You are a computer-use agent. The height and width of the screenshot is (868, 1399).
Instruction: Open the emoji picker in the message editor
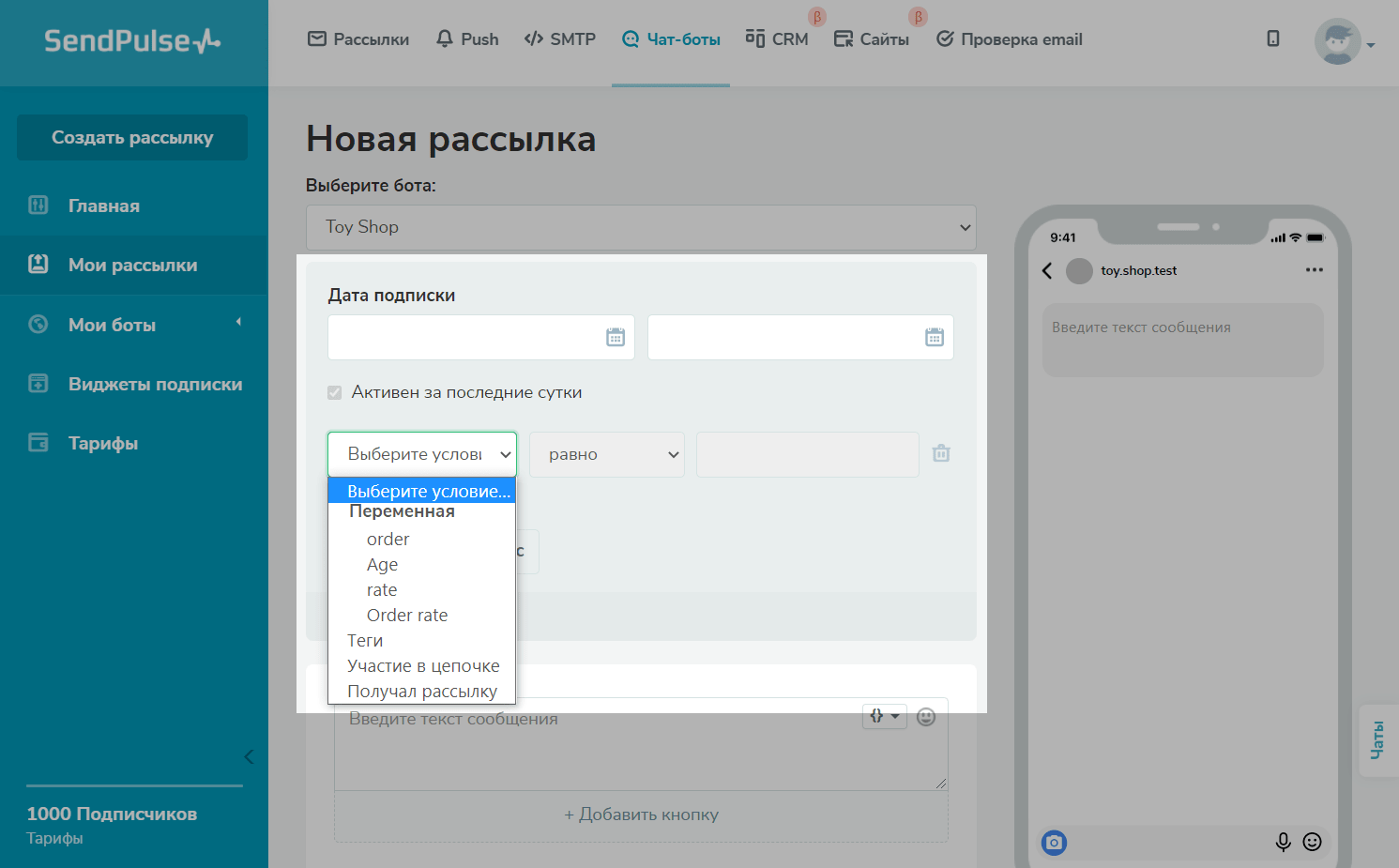926,716
